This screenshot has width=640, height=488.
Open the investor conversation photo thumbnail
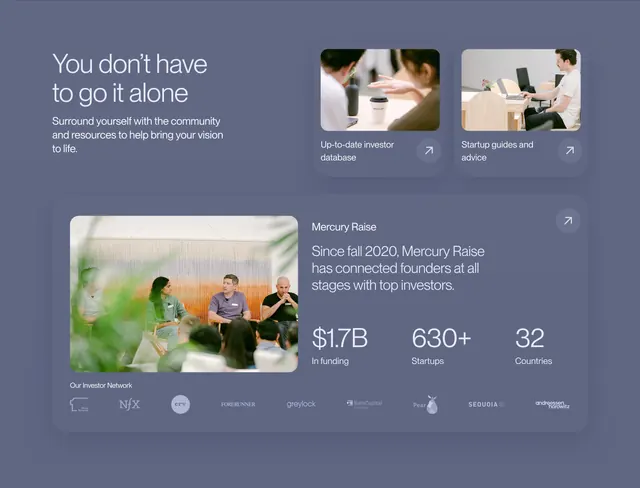[380, 90]
